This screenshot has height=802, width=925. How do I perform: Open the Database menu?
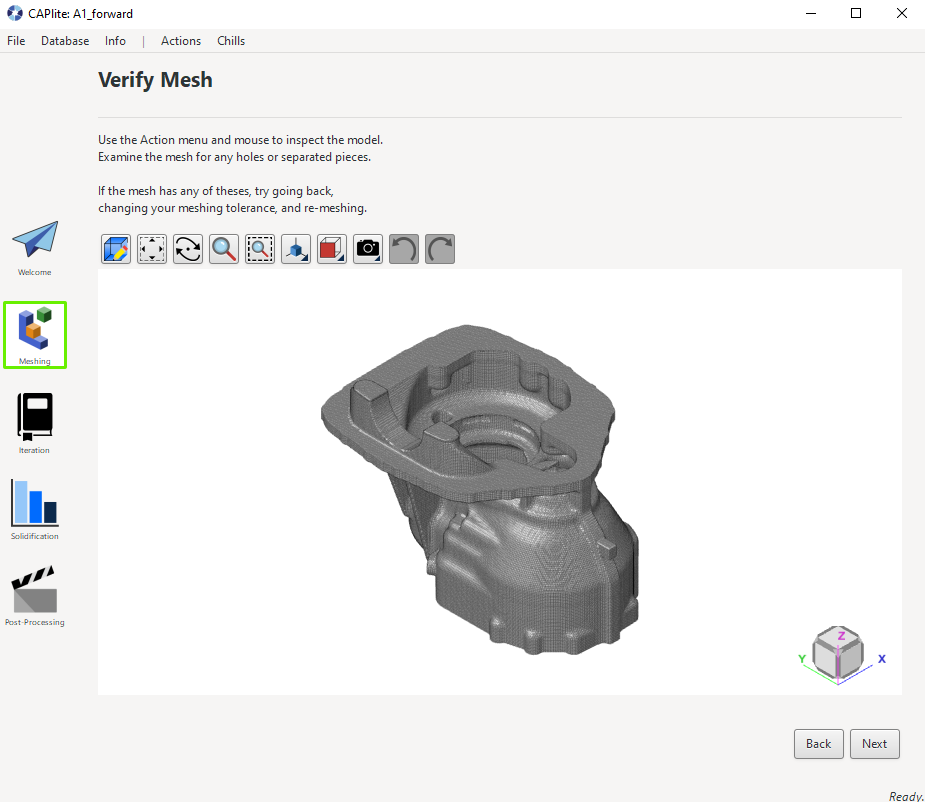pyautogui.click(x=65, y=41)
